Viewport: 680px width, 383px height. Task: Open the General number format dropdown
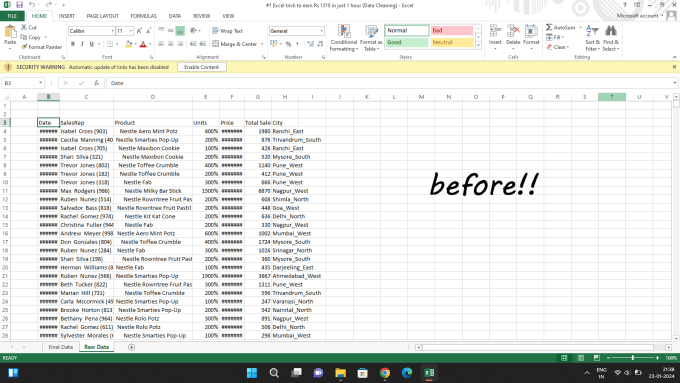[321, 31]
